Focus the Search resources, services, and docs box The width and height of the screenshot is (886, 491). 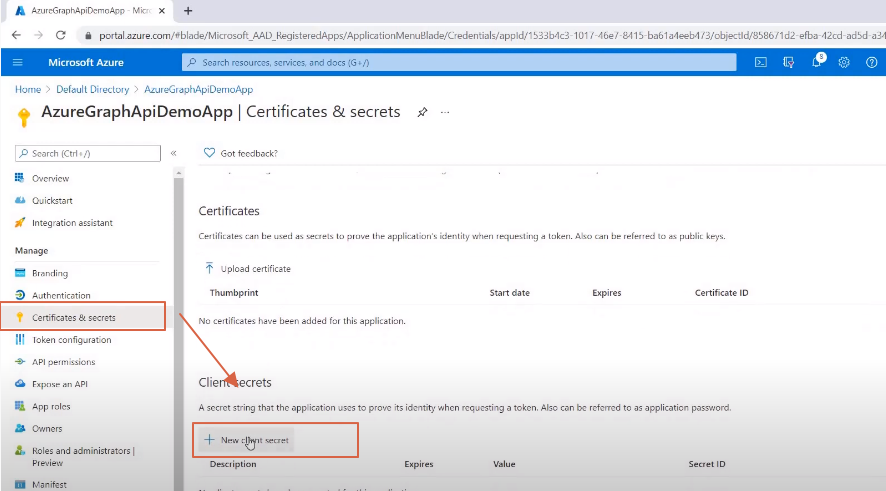(x=459, y=62)
